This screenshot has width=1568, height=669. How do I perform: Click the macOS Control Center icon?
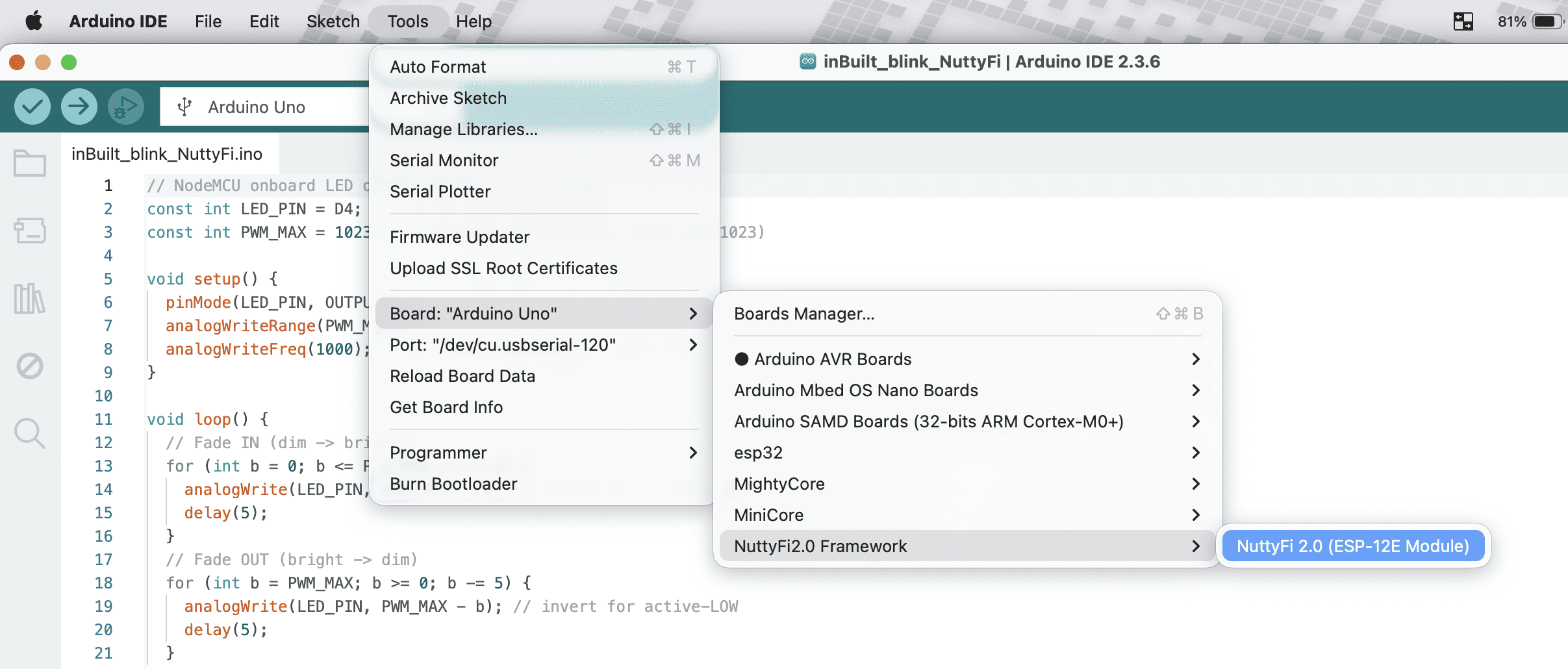[x=1463, y=21]
